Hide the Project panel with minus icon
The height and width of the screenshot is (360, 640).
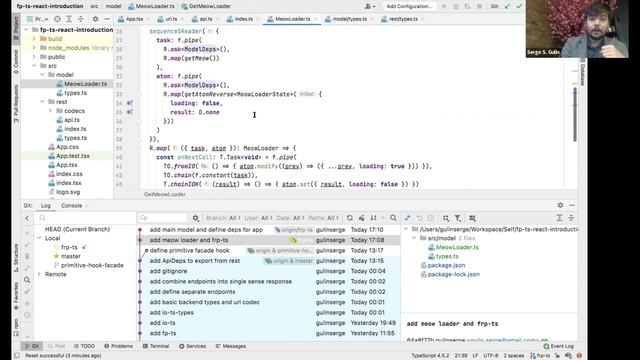pos(107,19)
